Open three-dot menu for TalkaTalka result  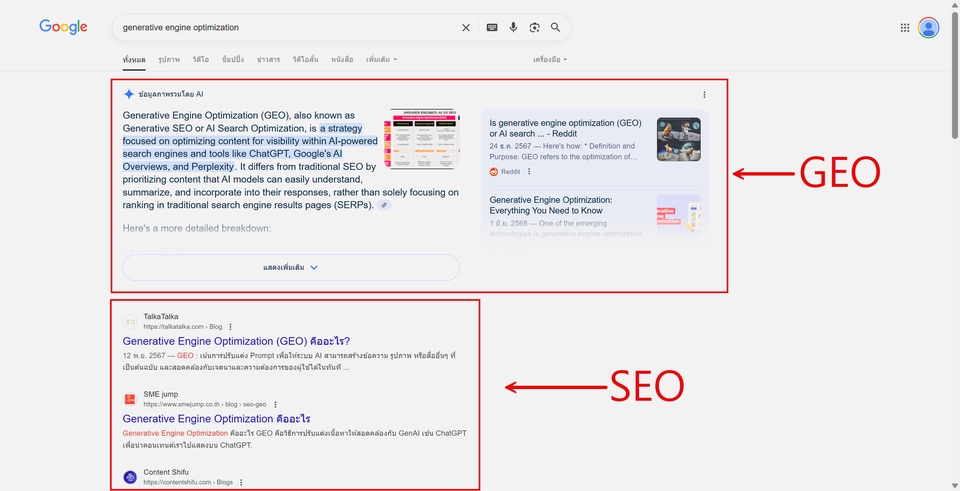point(230,327)
